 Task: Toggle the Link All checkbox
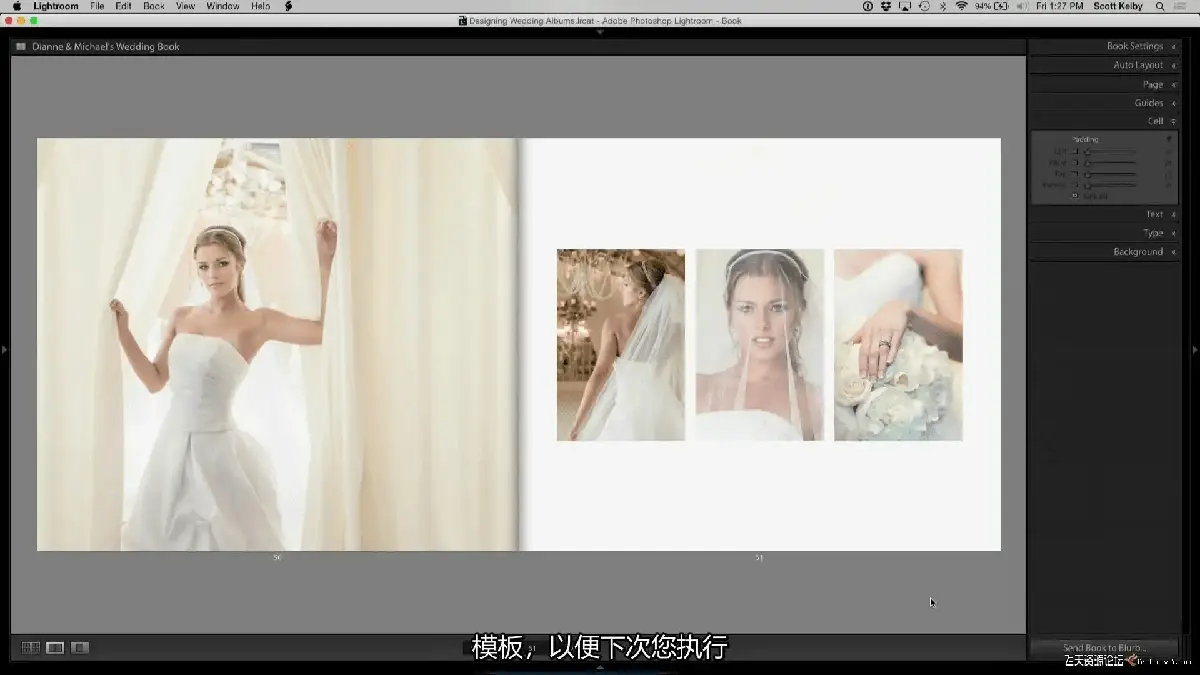pyautogui.click(x=1075, y=195)
